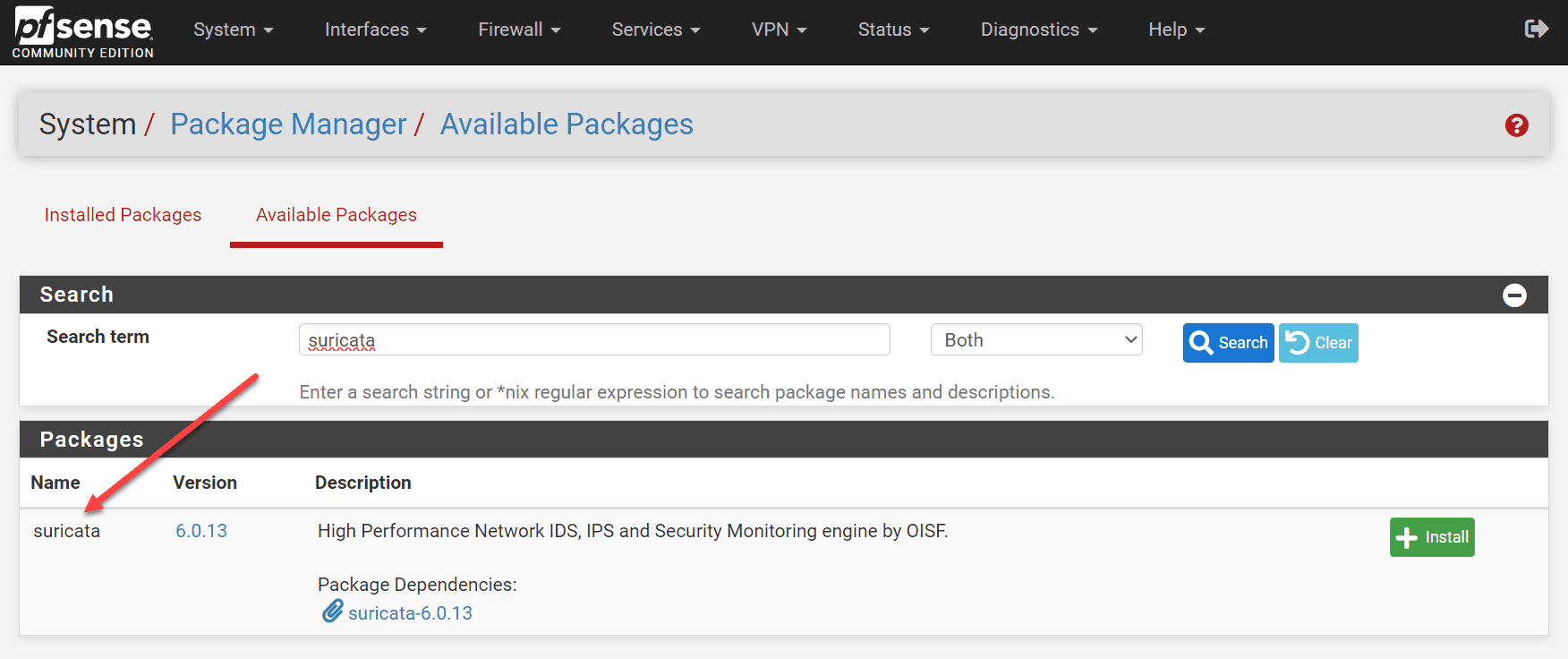Expand the Diagnostics menu
This screenshot has width=1568, height=659.
(1038, 30)
